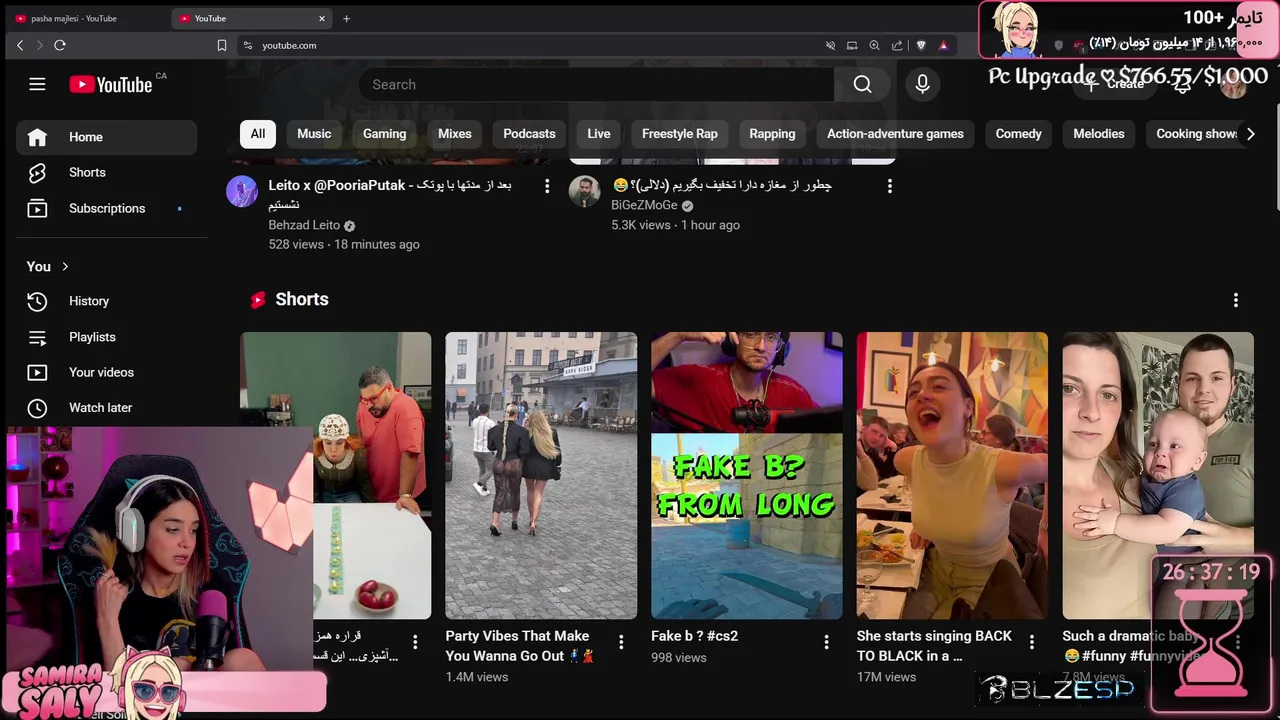Screen dimensions: 1280x720
Task: Select the All filter chip
Action: (x=258, y=134)
